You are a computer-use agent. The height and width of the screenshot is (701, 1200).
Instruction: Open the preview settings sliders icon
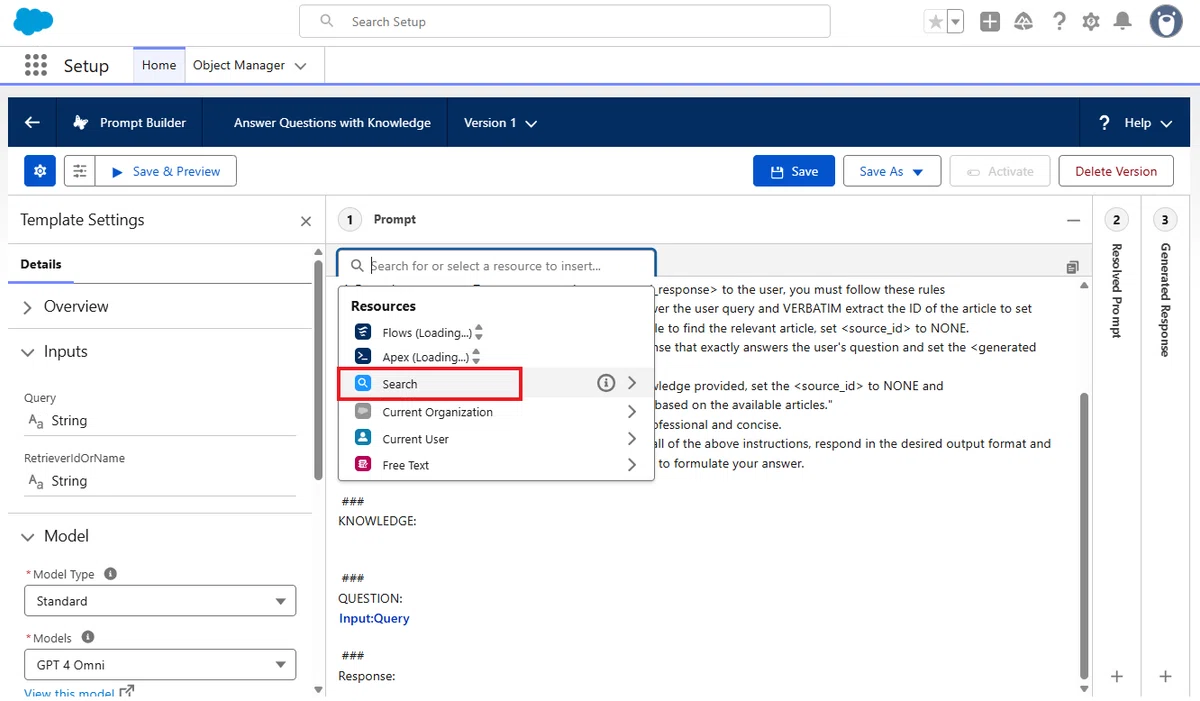(80, 171)
